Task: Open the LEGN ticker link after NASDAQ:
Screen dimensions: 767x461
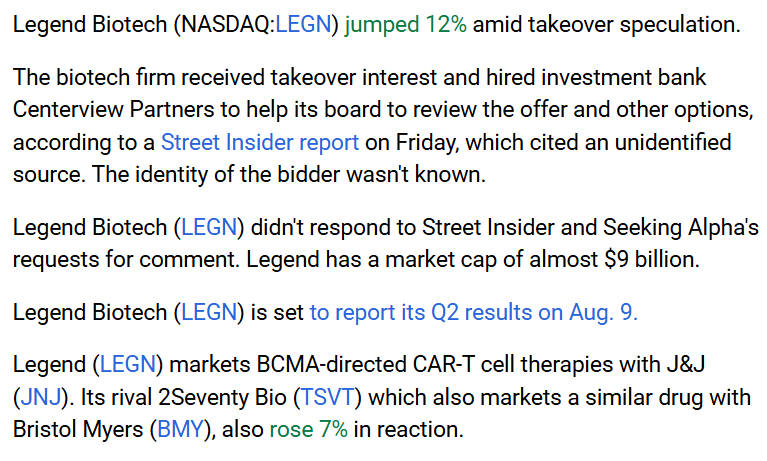Action: point(303,24)
